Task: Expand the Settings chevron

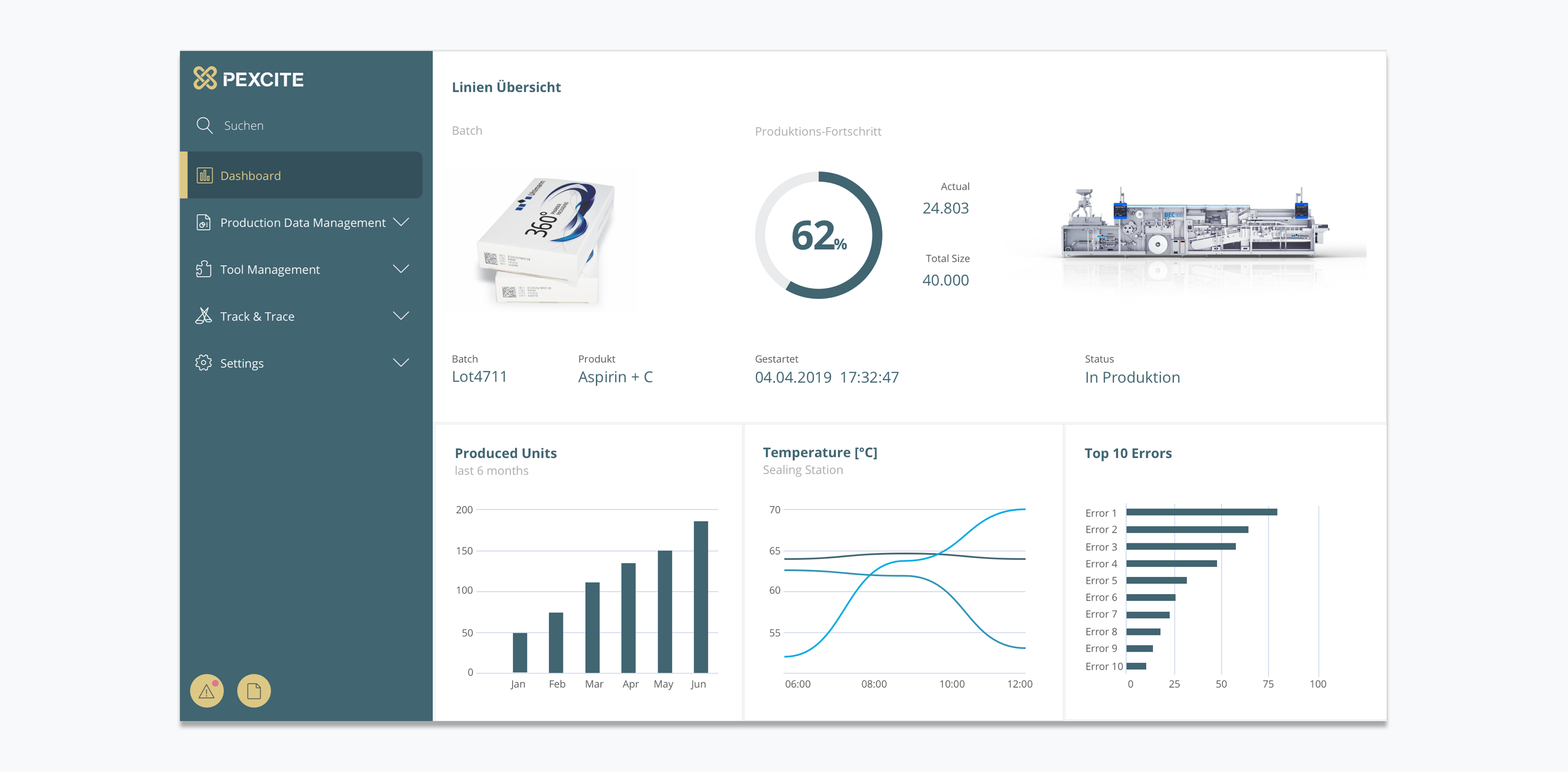Action: pyautogui.click(x=400, y=362)
